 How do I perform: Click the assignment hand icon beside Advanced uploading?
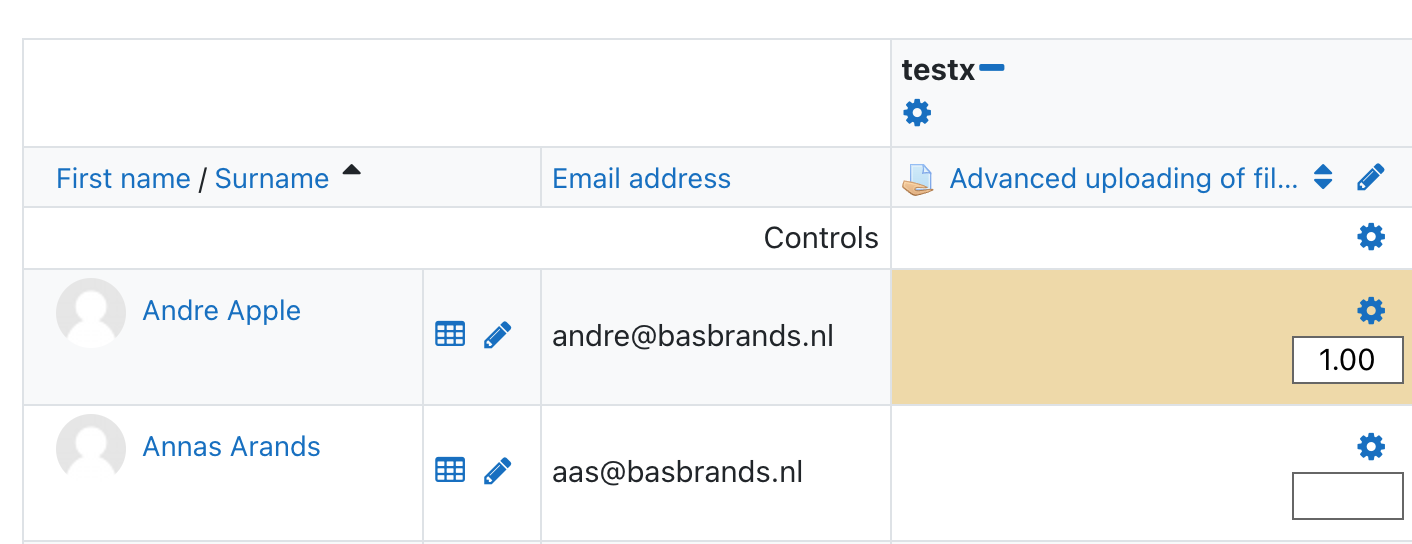pyautogui.click(x=918, y=180)
